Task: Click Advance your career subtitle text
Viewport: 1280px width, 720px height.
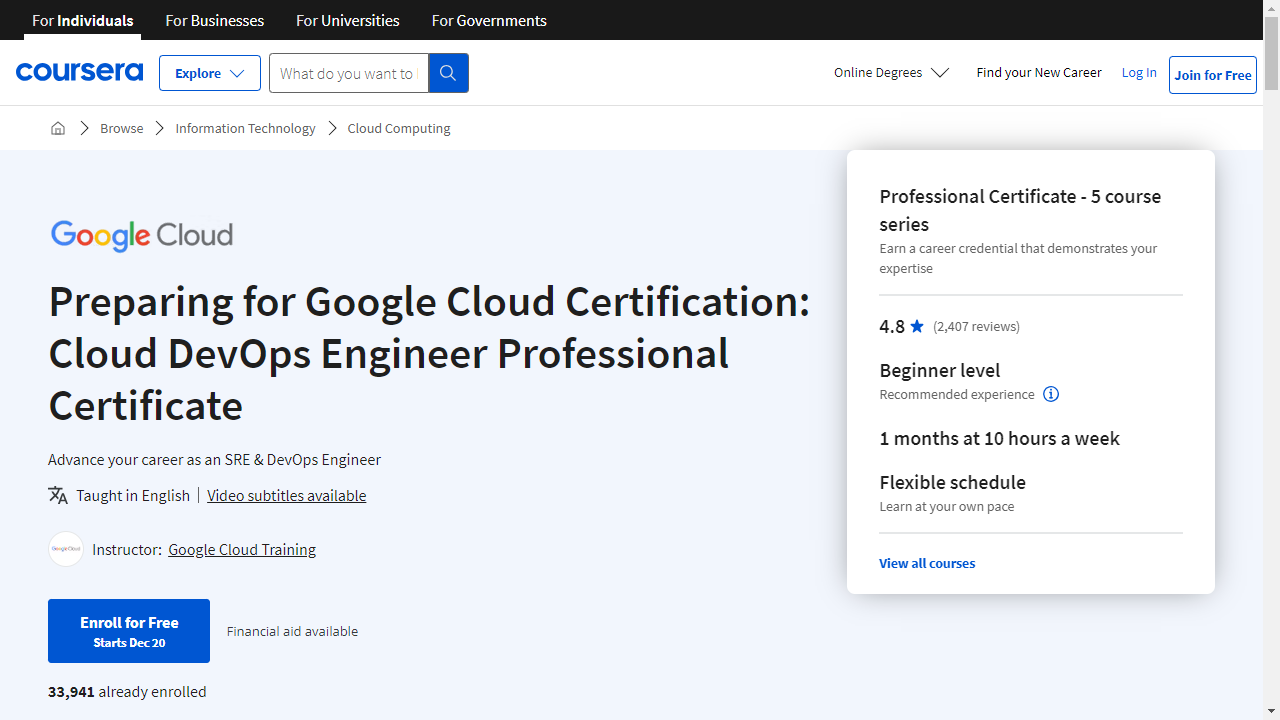Action: click(214, 460)
